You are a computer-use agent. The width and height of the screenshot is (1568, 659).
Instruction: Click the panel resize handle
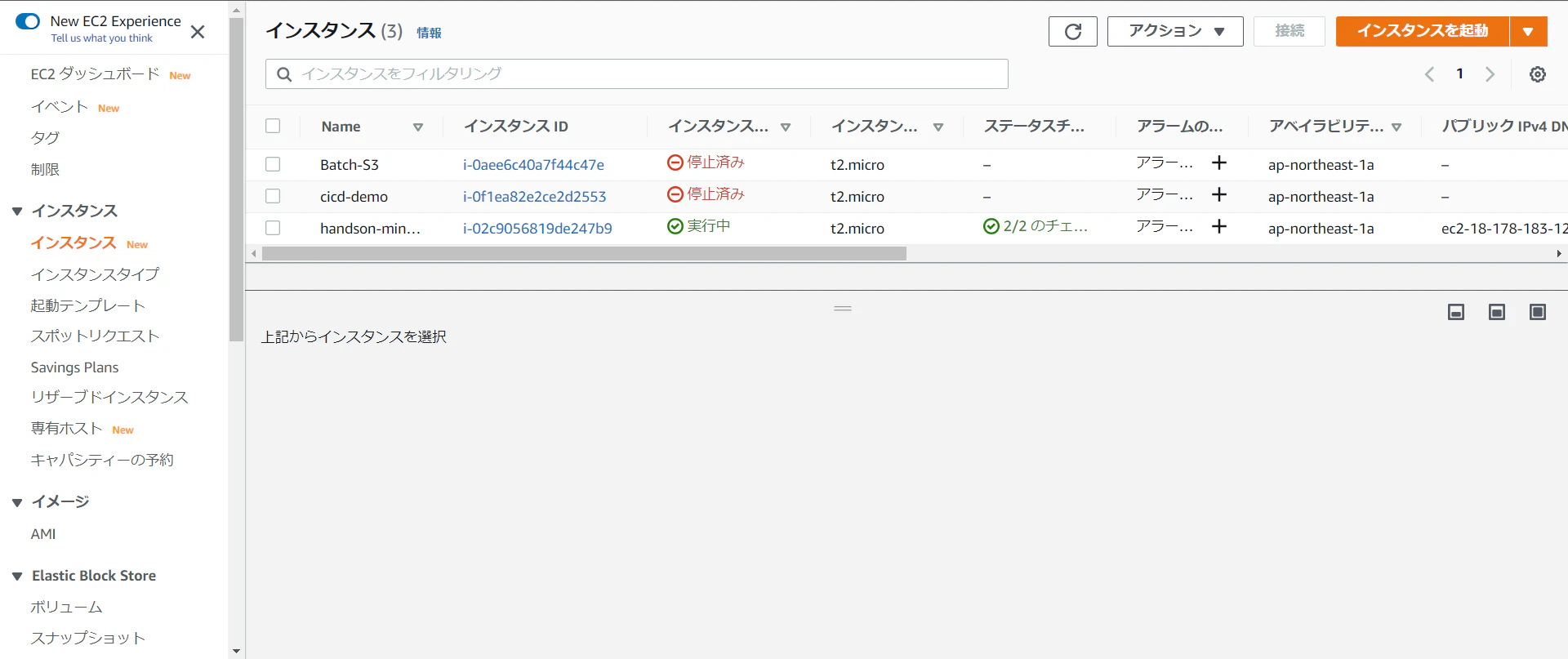(843, 309)
